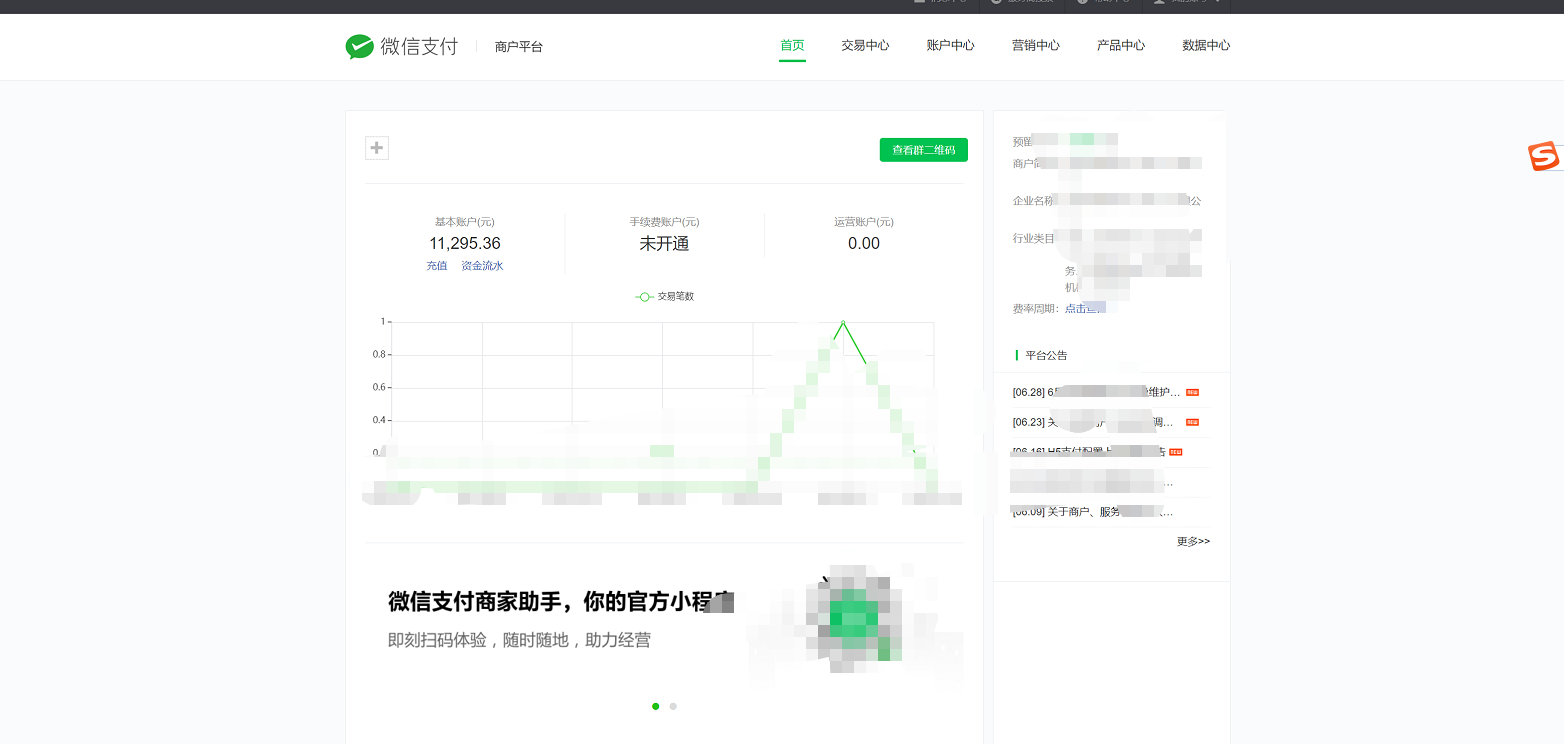
Task: Click the 行业类目 label
Action: pos(1034,238)
